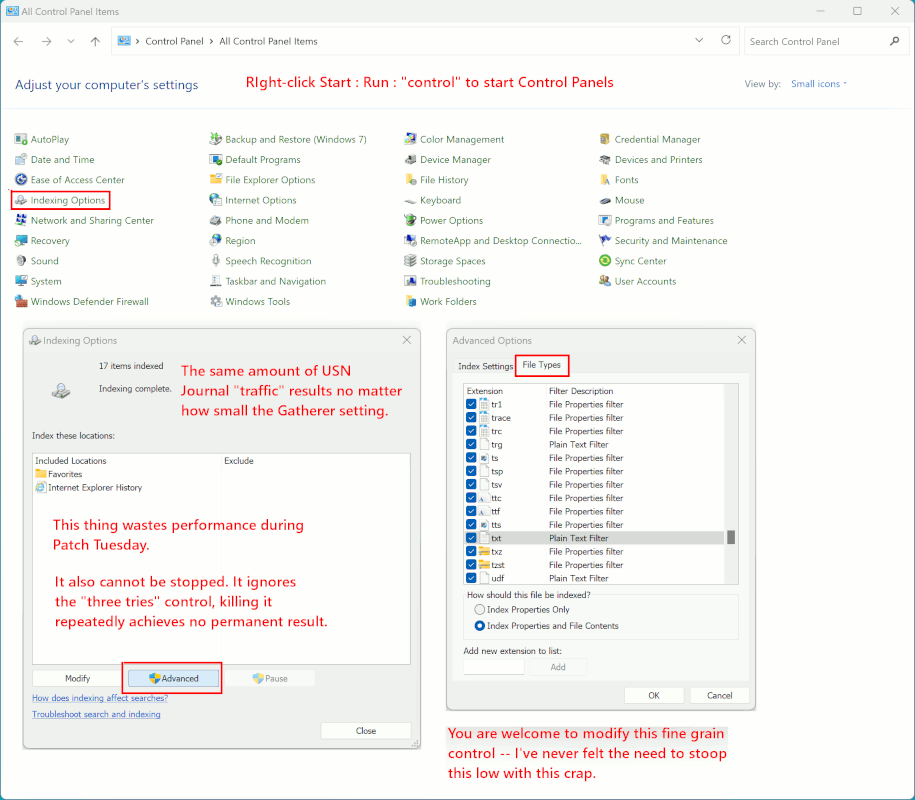Select Index Properties Only radio button
The height and width of the screenshot is (800, 915).
480,610
